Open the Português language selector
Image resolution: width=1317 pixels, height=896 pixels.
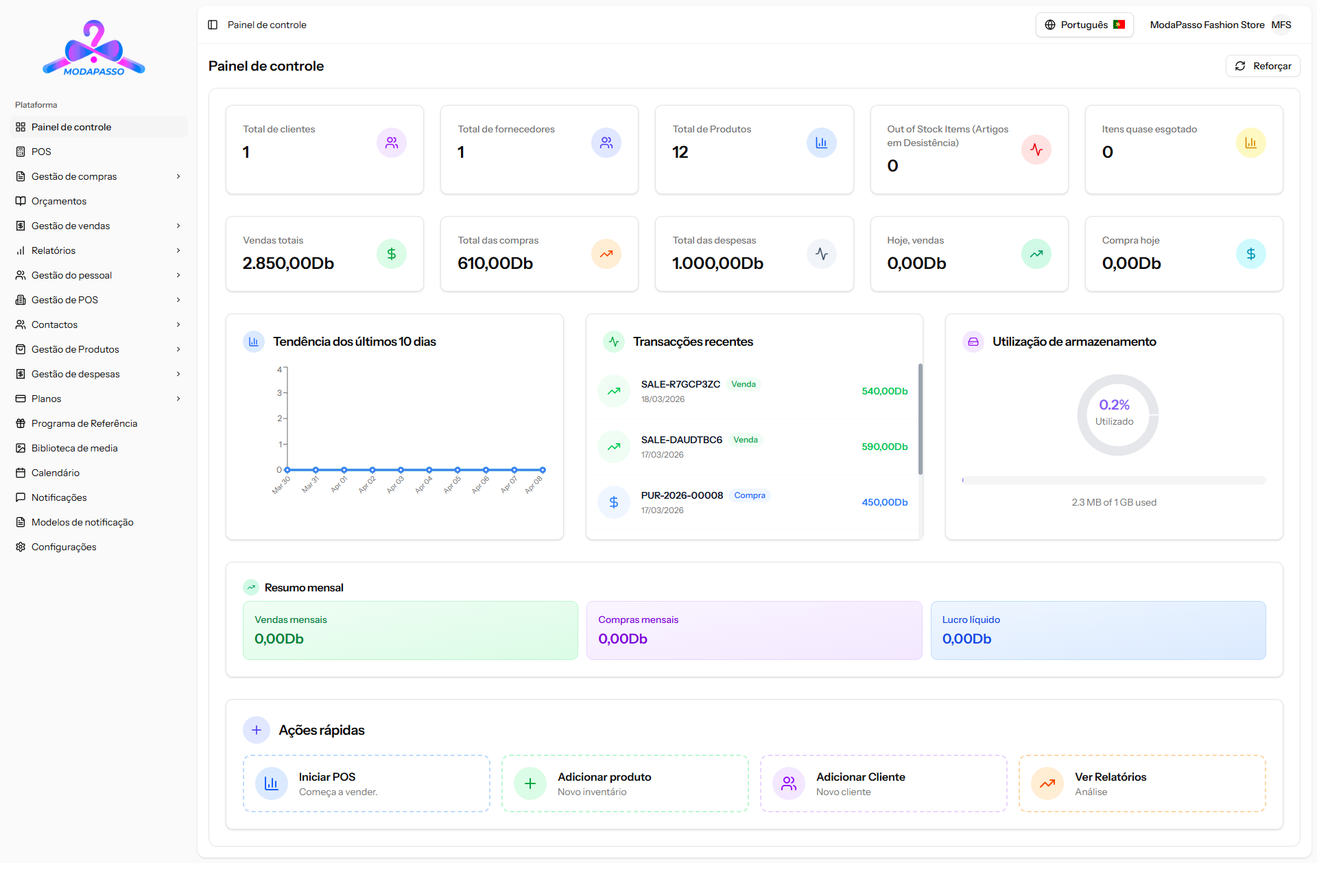[x=1084, y=25]
